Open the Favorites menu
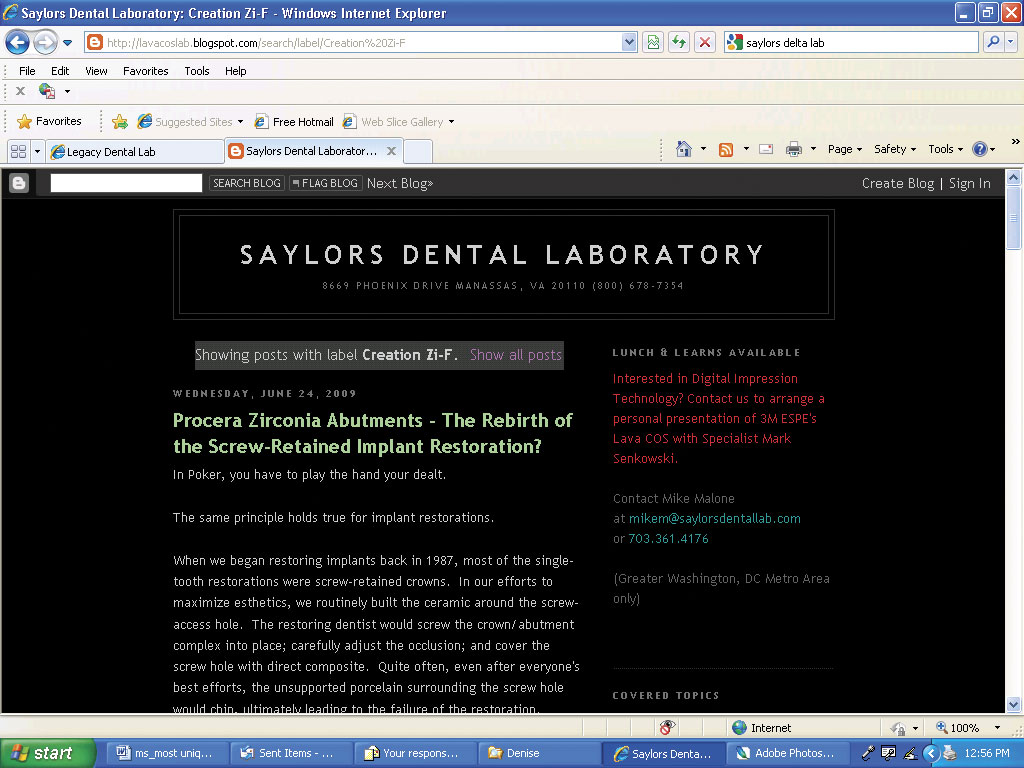 pyautogui.click(x=146, y=71)
